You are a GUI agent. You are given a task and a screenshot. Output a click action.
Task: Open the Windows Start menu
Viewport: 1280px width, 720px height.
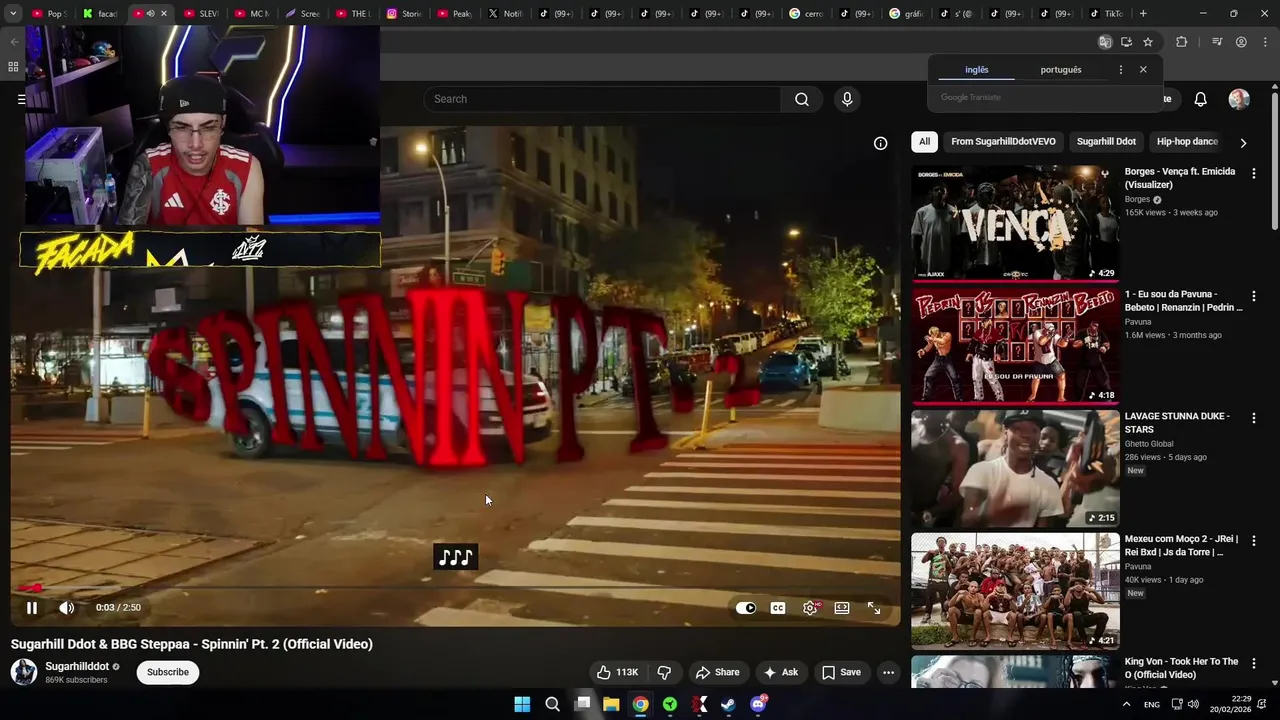522,704
